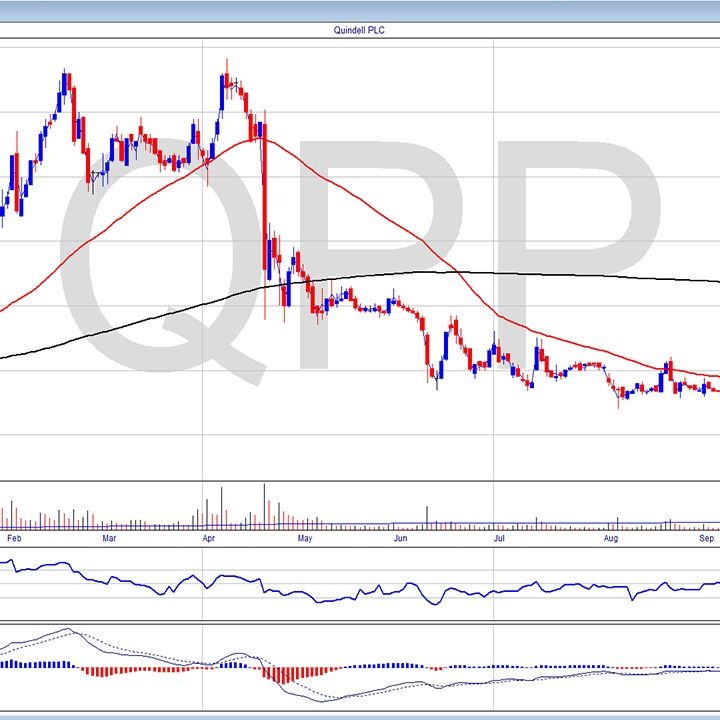Click the crest of the black moving average
The width and height of the screenshot is (720, 720).
point(425,272)
